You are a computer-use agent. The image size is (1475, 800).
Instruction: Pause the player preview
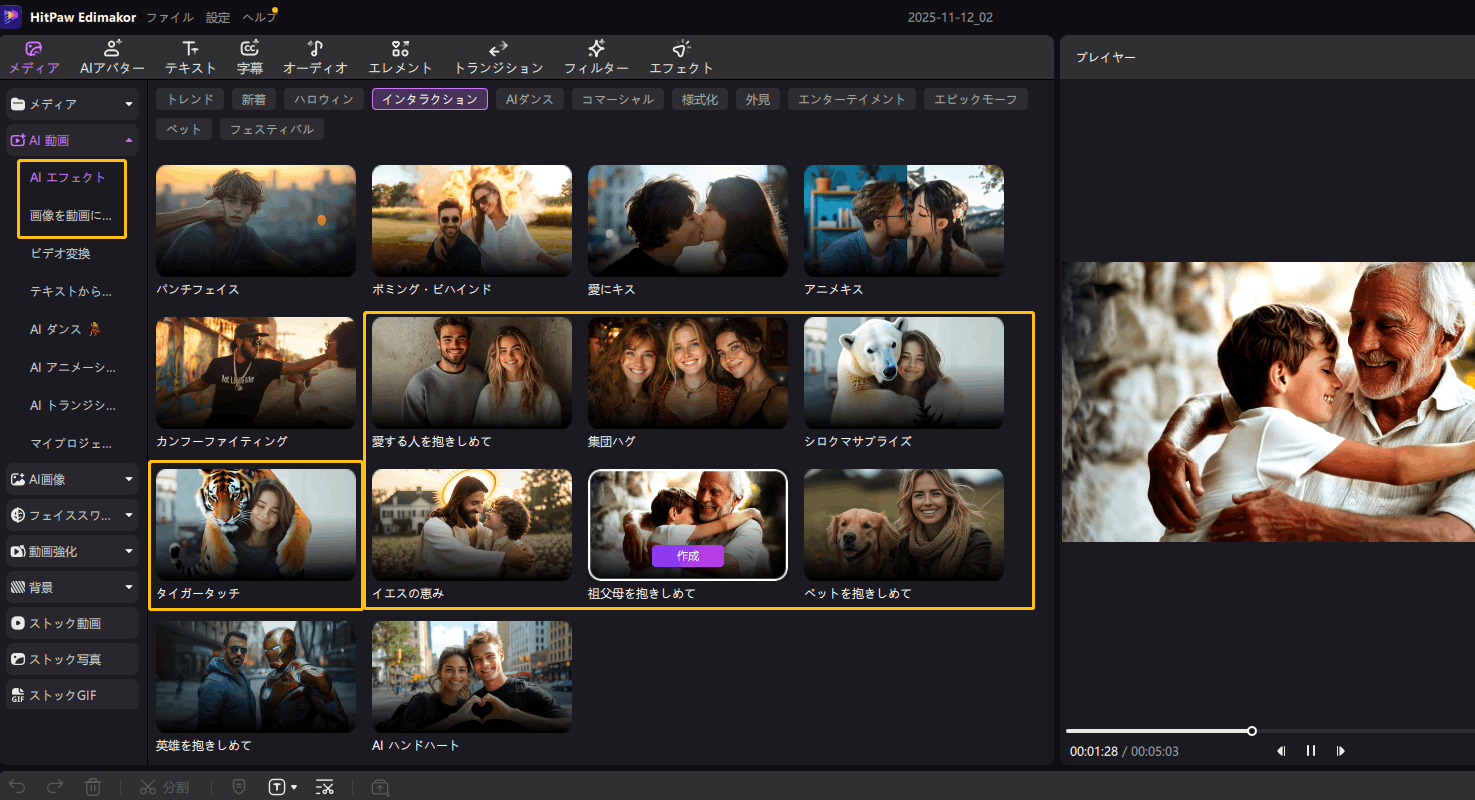coord(1311,751)
